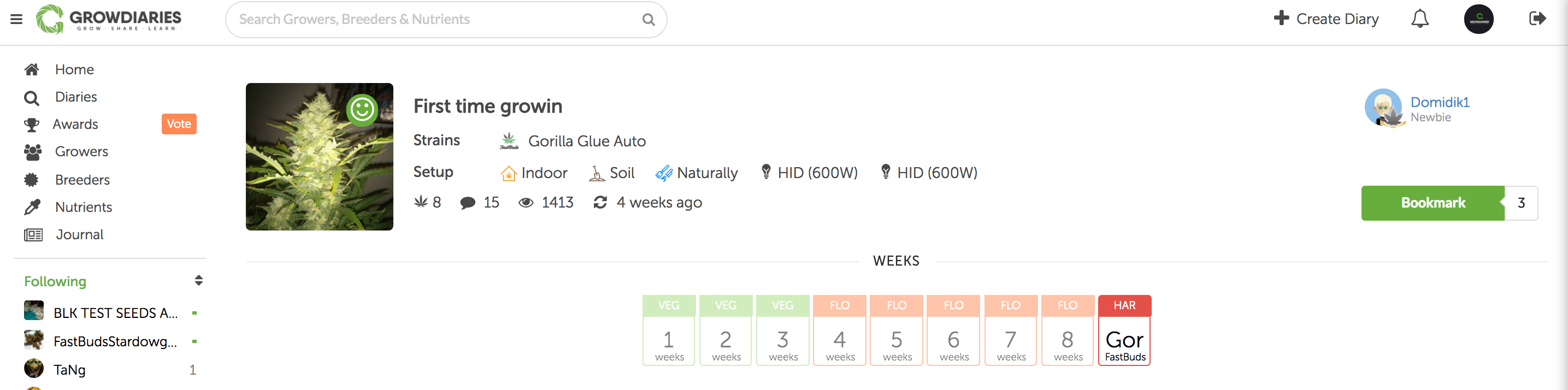The width and height of the screenshot is (1568, 390).
Task: Select the week 4 FLO tab
Action: (x=839, y=330)
